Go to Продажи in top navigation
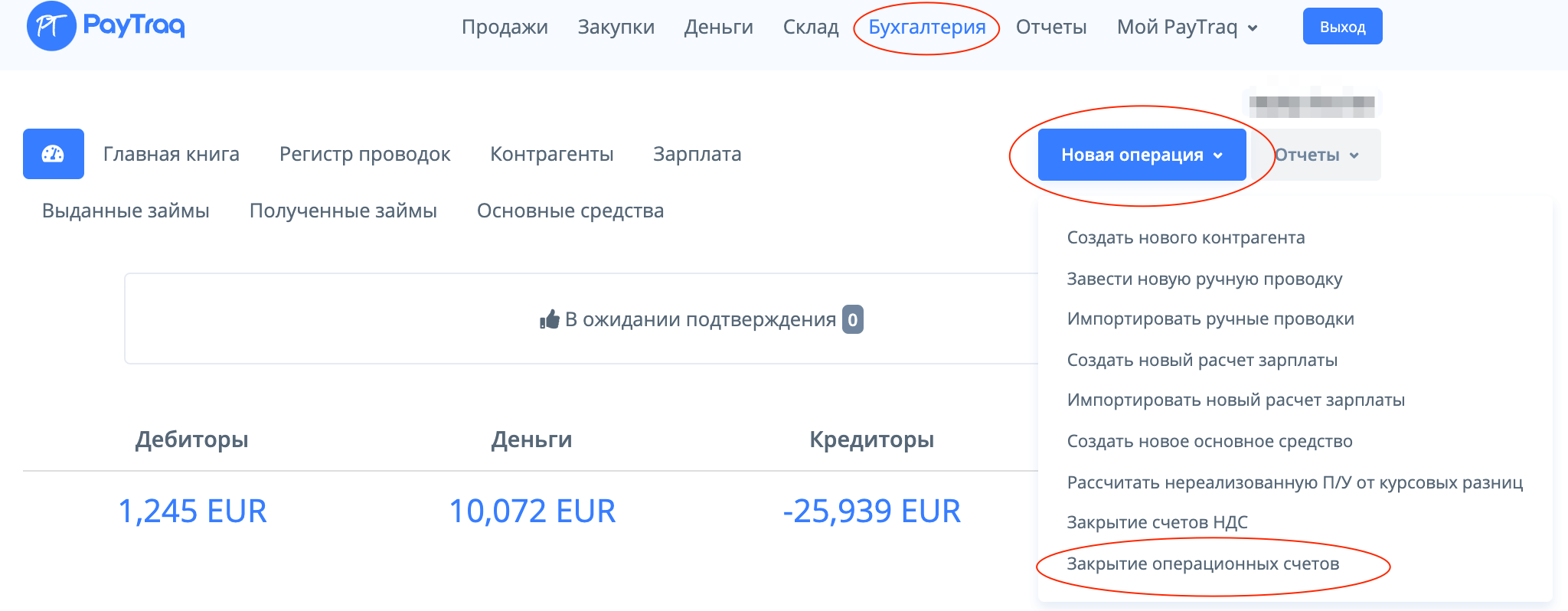 tap(505, 28)
